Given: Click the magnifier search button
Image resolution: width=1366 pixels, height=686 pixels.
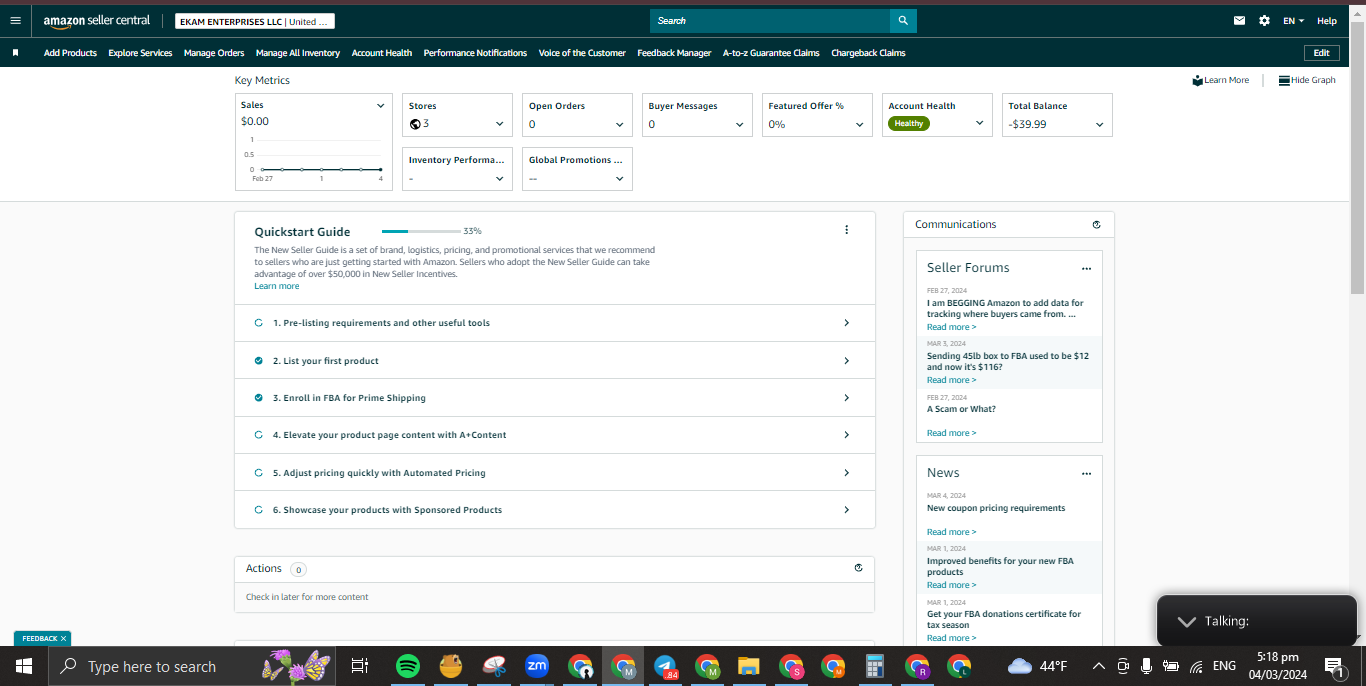Looking at the screenshot, I should pyautogui.click(x=903, y=21).
